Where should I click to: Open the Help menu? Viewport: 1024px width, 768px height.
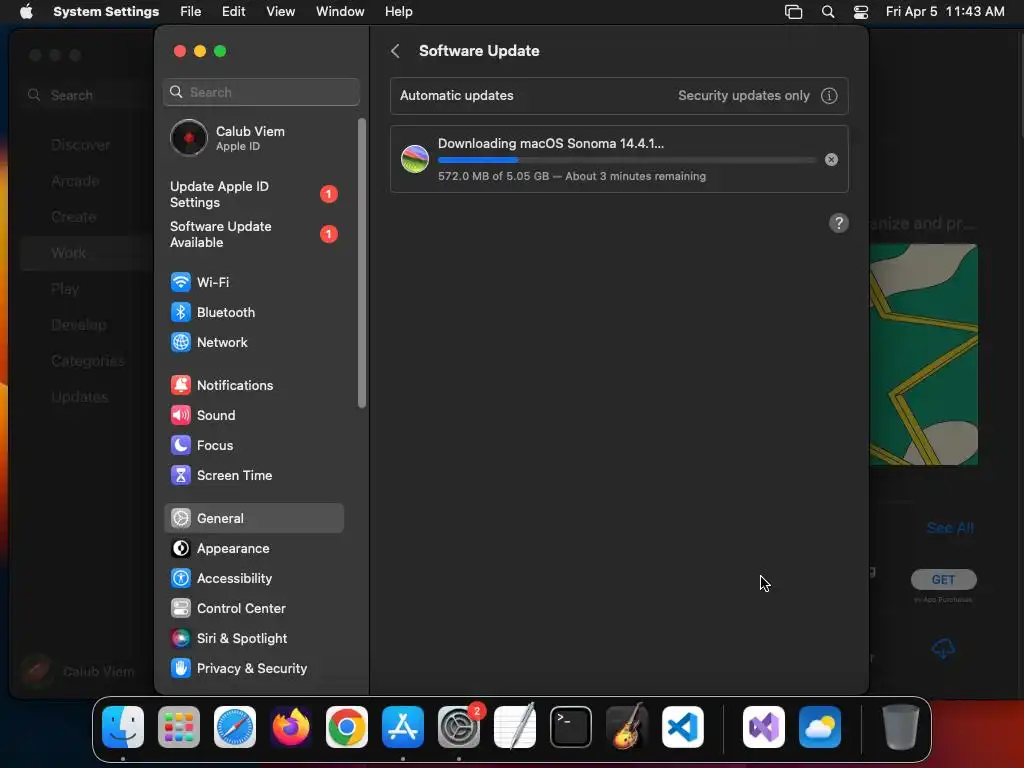pyautogui.click(x=398, y=12)
